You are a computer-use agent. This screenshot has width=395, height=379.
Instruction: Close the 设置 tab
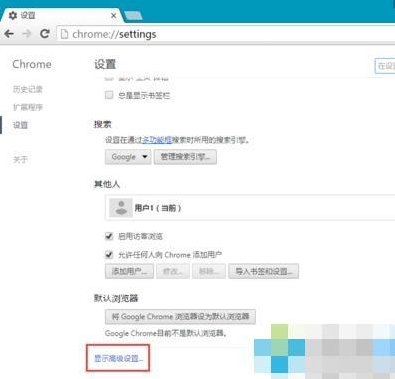113,16
